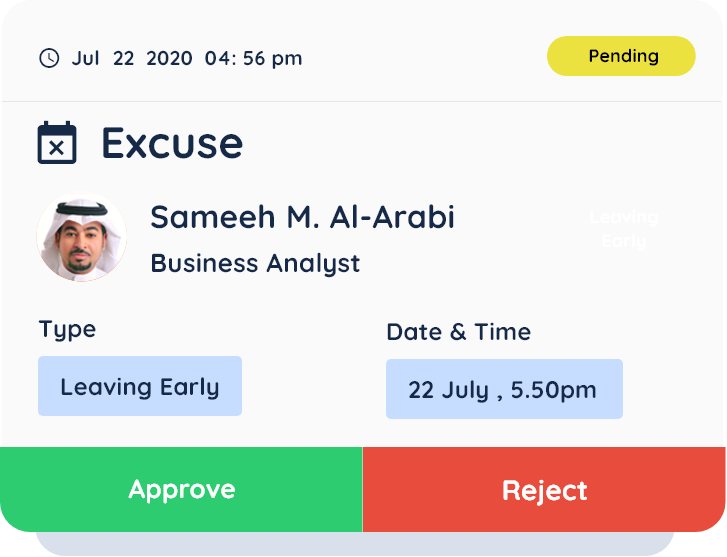
Task: Click the Excuse heading text
Action: (172, 144)
